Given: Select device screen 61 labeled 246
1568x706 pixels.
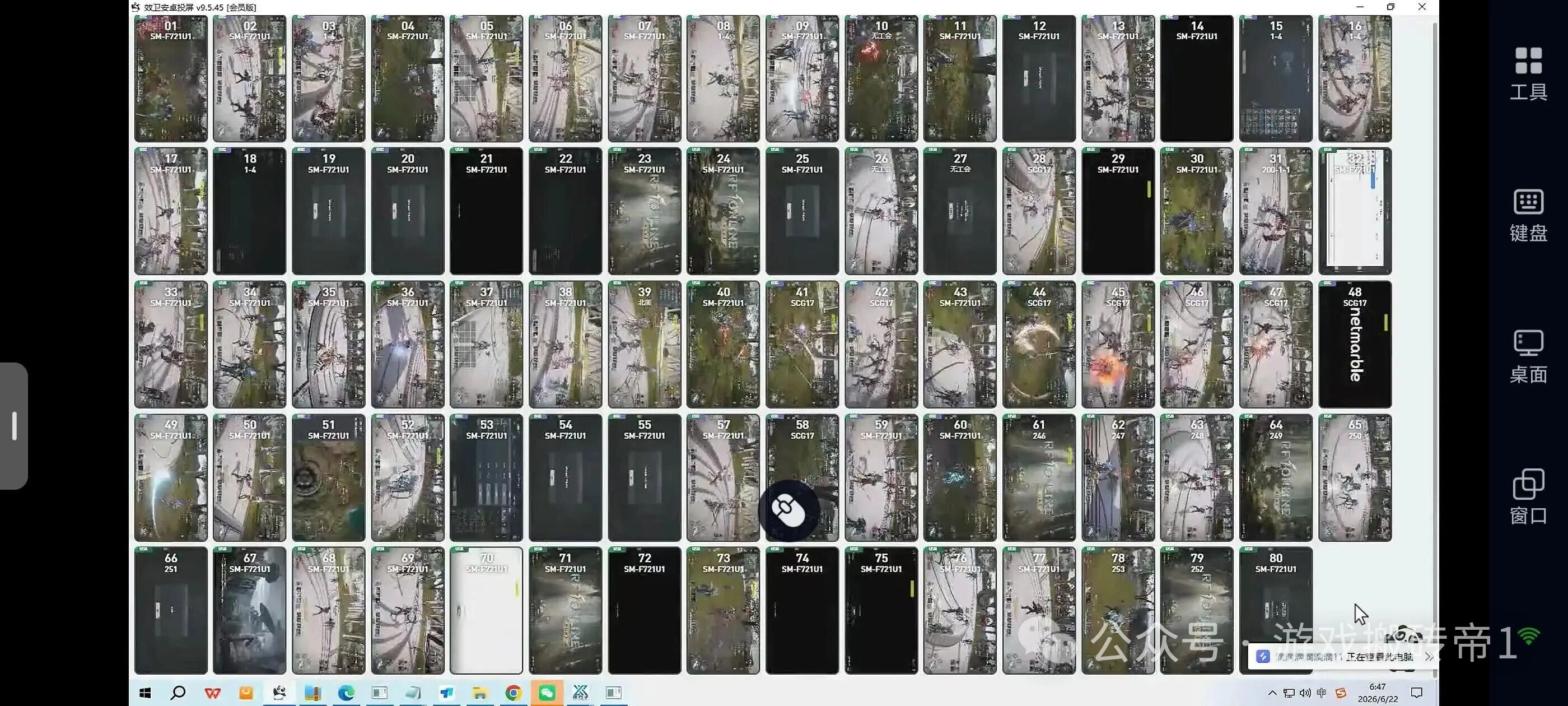Looking at the screenshot, I should (x=1039, y=477).
